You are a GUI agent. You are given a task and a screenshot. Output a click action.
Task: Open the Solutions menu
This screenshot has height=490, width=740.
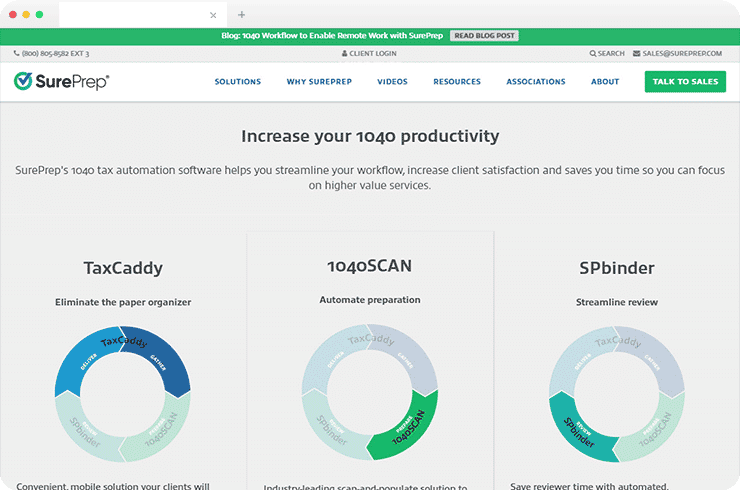tap(238, 82)
